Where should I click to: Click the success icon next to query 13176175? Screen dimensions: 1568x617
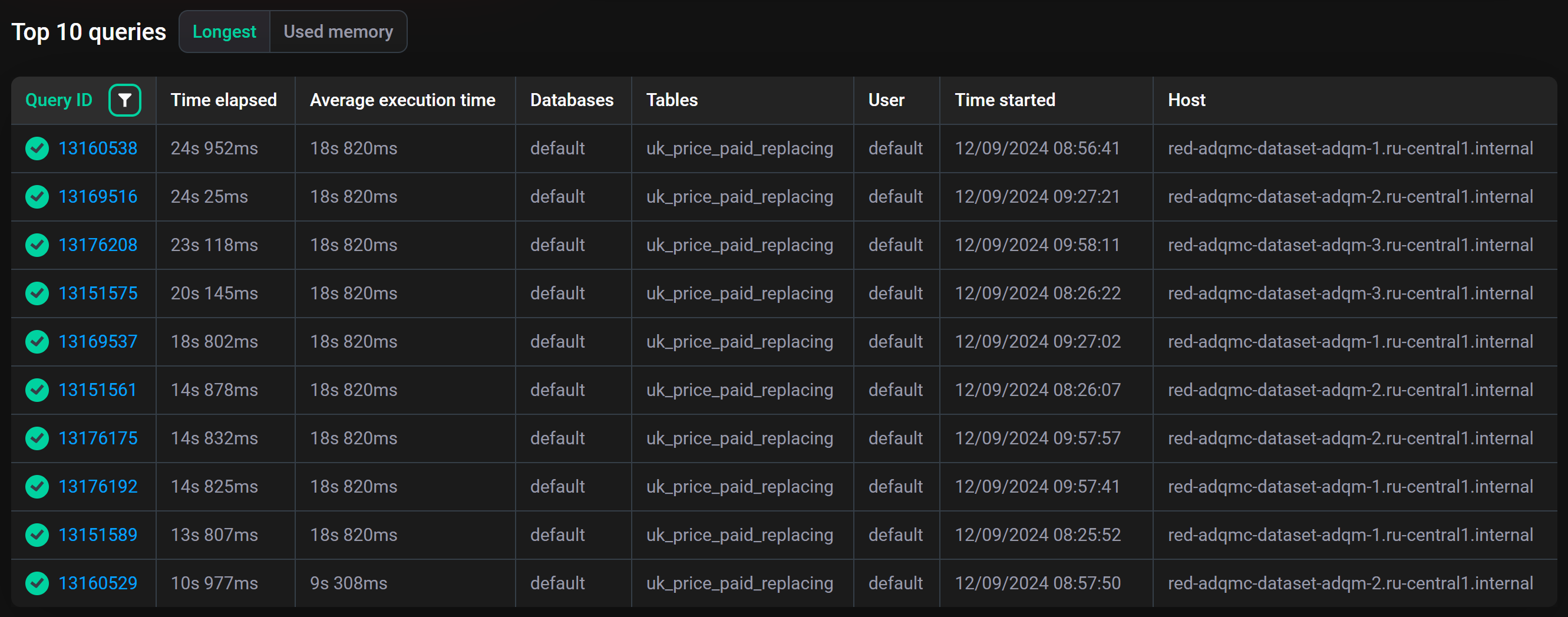pos(37,438)
